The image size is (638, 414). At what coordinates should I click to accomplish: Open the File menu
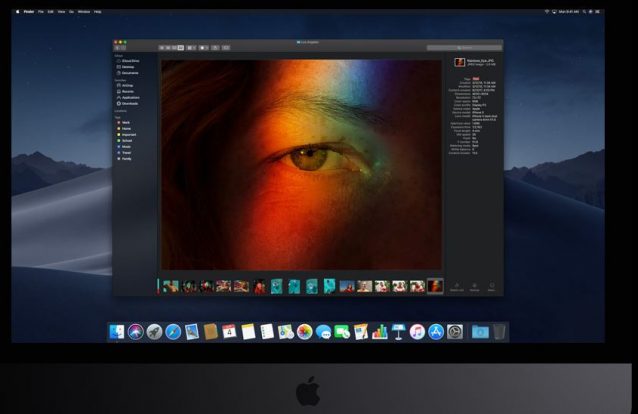click(41, 11)
